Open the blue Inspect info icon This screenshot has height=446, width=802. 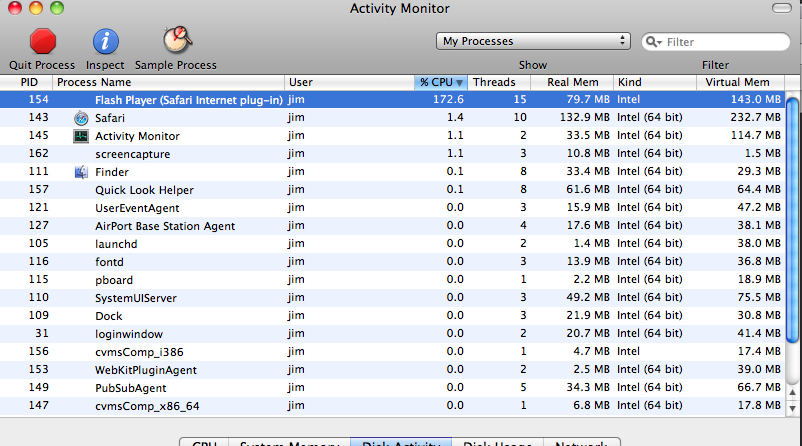(x=105, y=41)
